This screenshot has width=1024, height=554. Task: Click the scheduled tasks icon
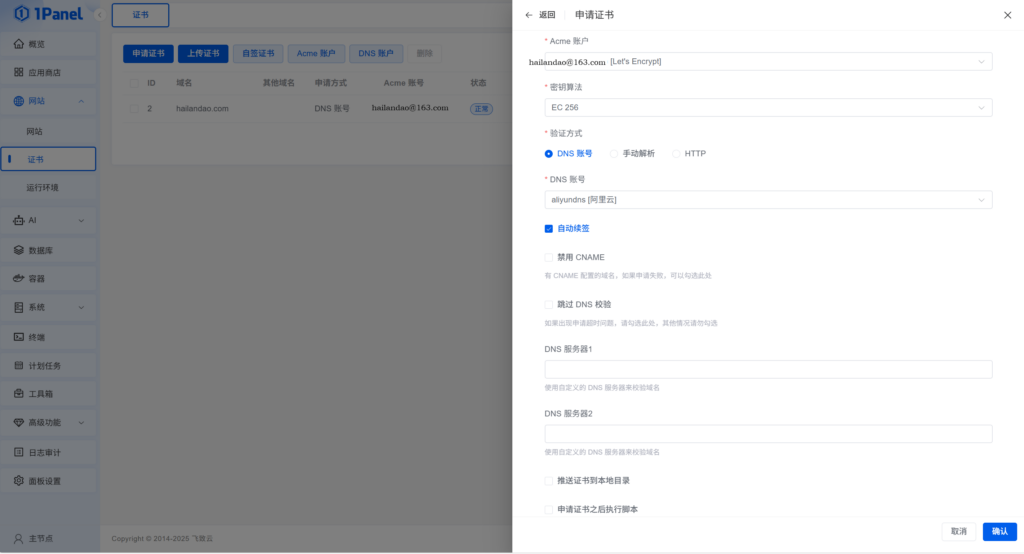pyautogui.click(x=18, y=365)
